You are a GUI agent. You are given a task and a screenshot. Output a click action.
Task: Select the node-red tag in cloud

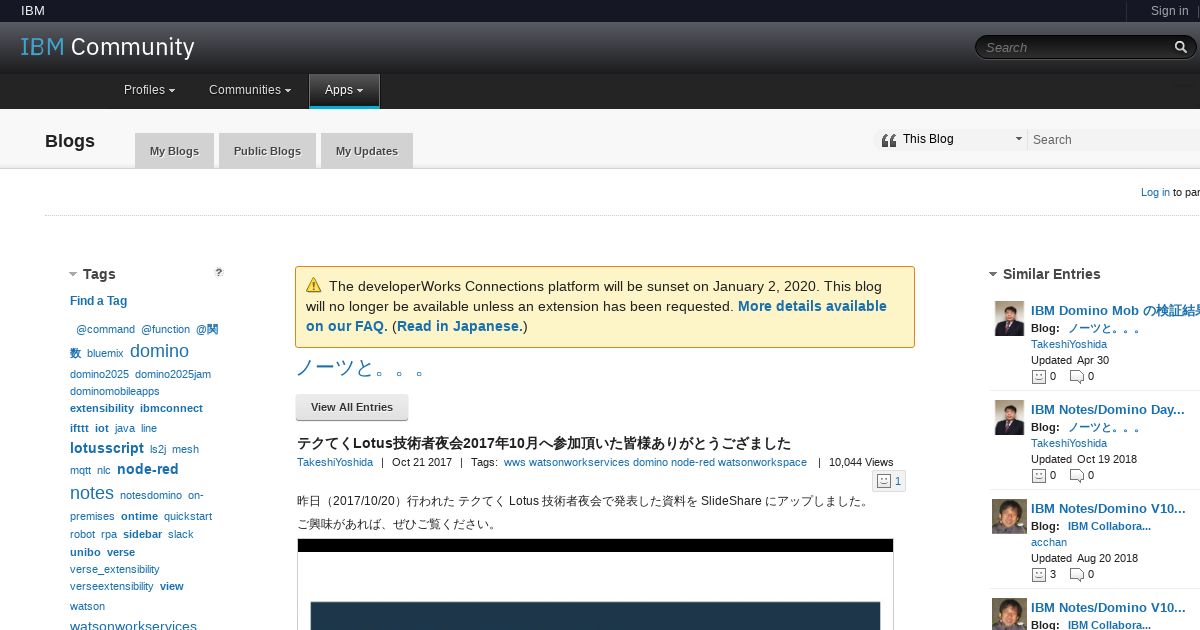[148, 469]
